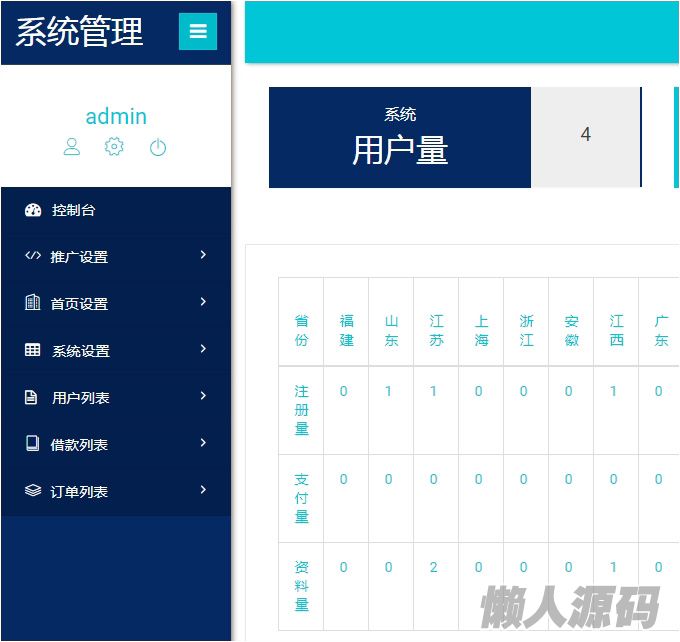Click the admin username link
Screen dimensions: 680x642
click(x=116, y=116)
